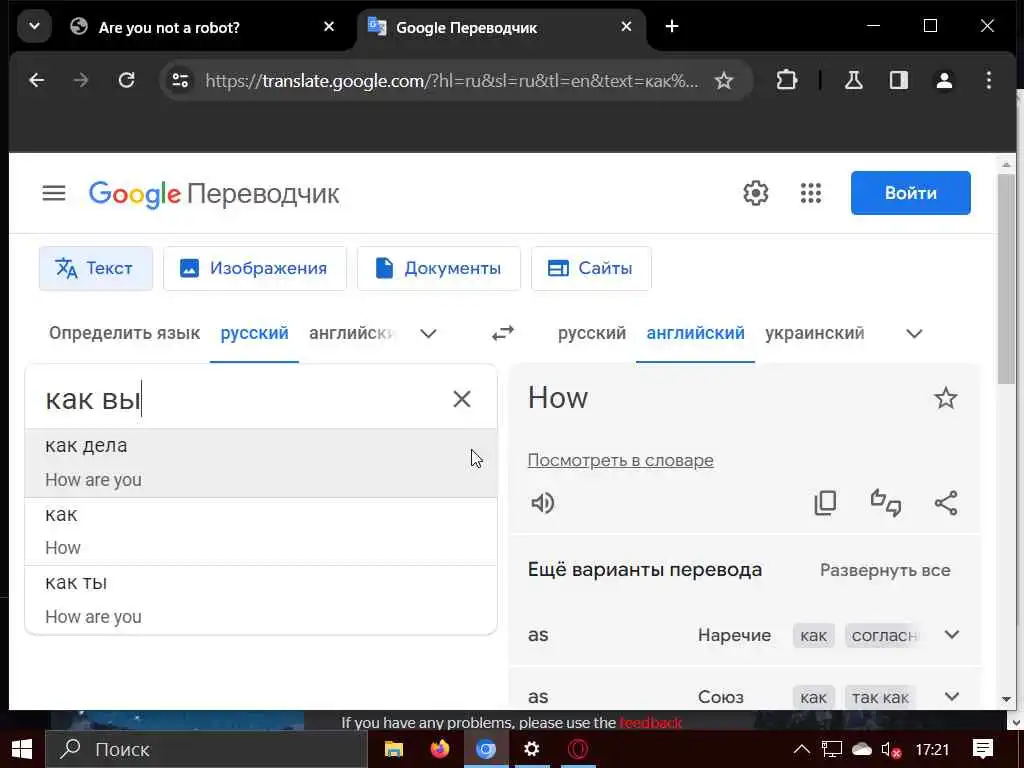Go forward in browser history

click(x=81, y=80)
